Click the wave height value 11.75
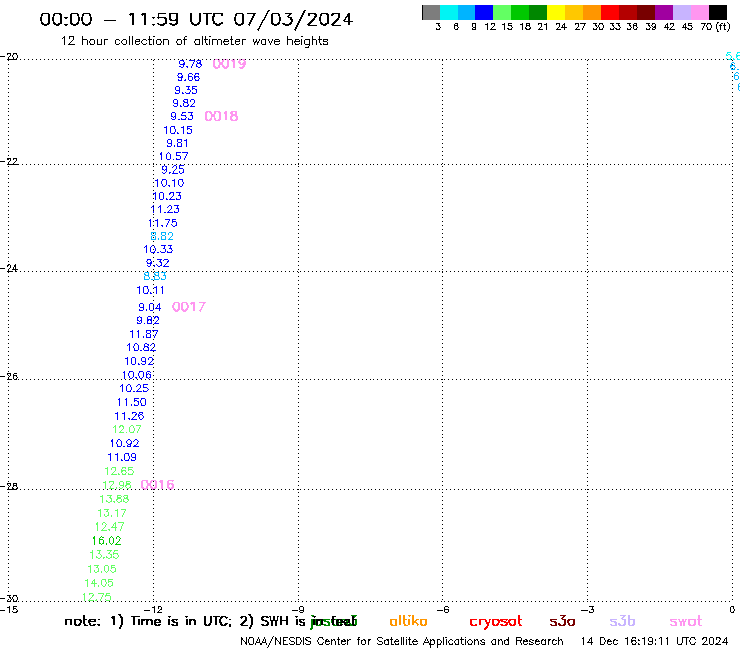Viewport: 740px width, 650px height. coord(163,223)
